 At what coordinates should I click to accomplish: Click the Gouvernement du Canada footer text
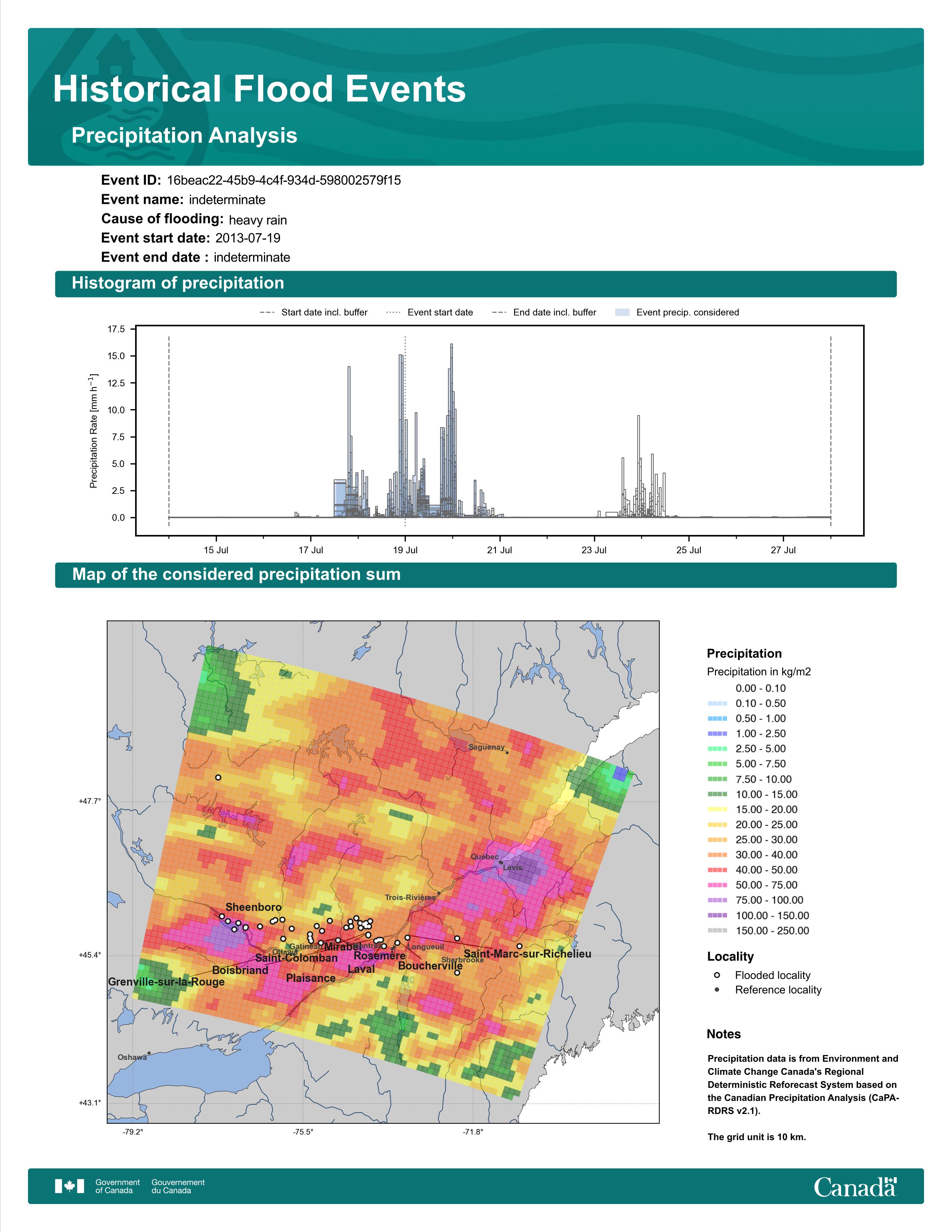(178, 1186)
